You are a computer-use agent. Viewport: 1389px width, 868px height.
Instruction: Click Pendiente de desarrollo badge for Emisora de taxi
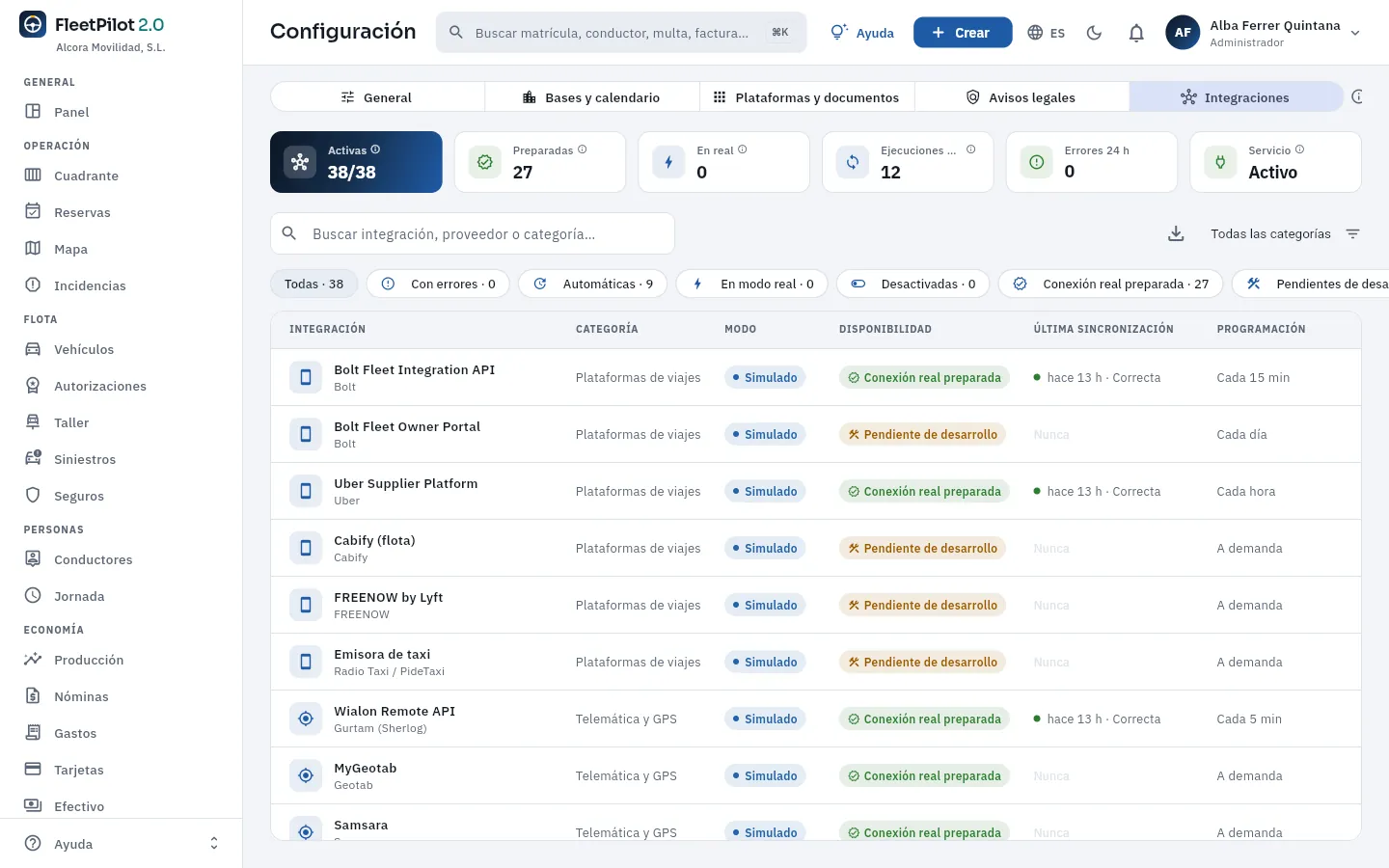[923, 662]
